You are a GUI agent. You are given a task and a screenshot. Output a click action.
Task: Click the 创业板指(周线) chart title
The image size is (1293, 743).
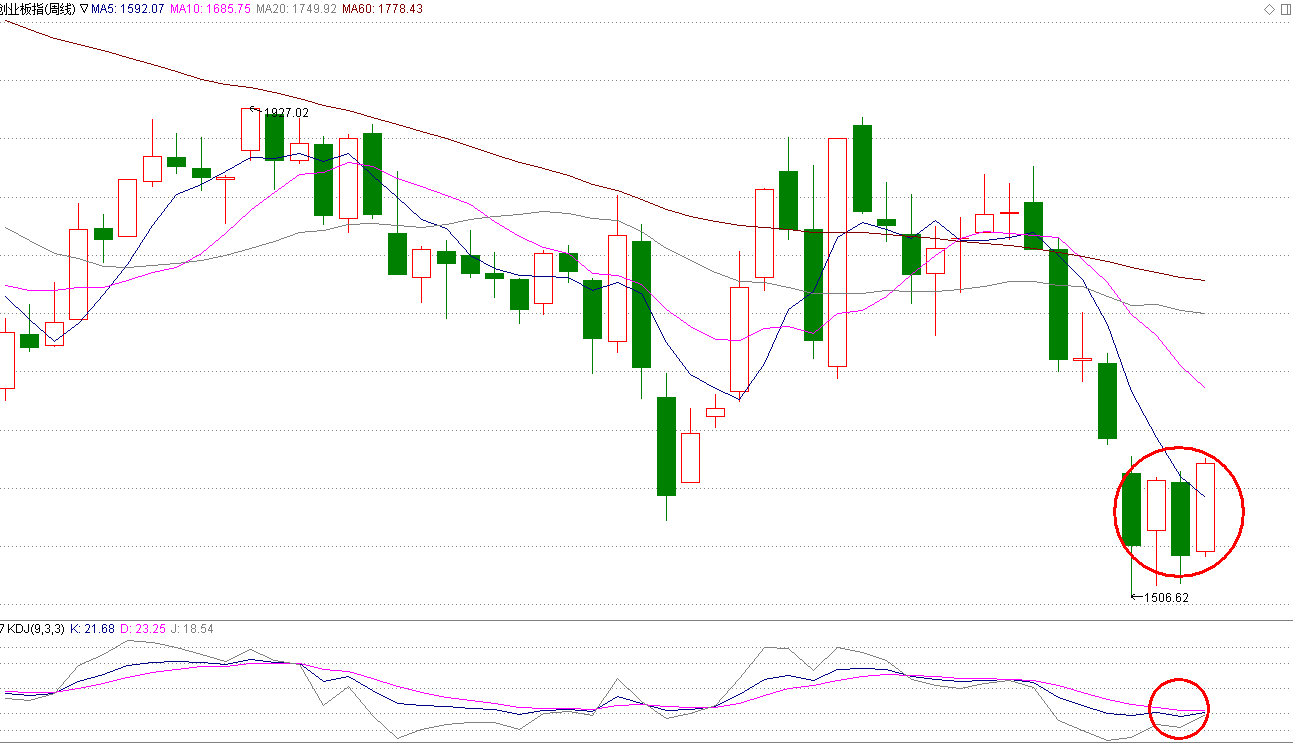tap(38, 8)
